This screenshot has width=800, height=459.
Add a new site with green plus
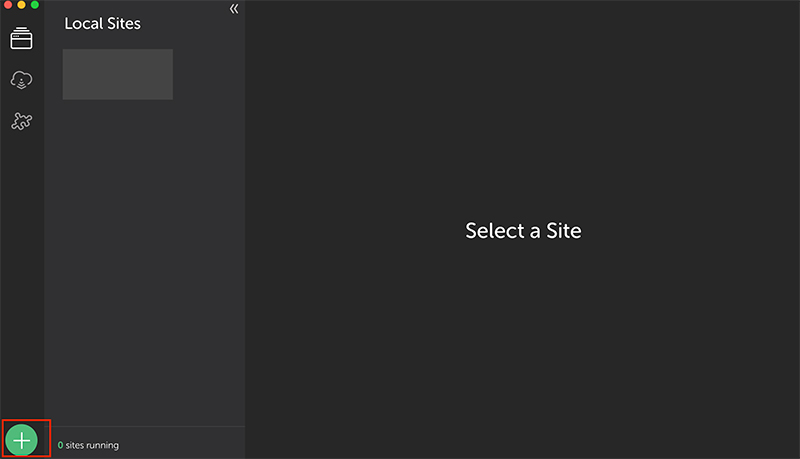coord(21,440)
